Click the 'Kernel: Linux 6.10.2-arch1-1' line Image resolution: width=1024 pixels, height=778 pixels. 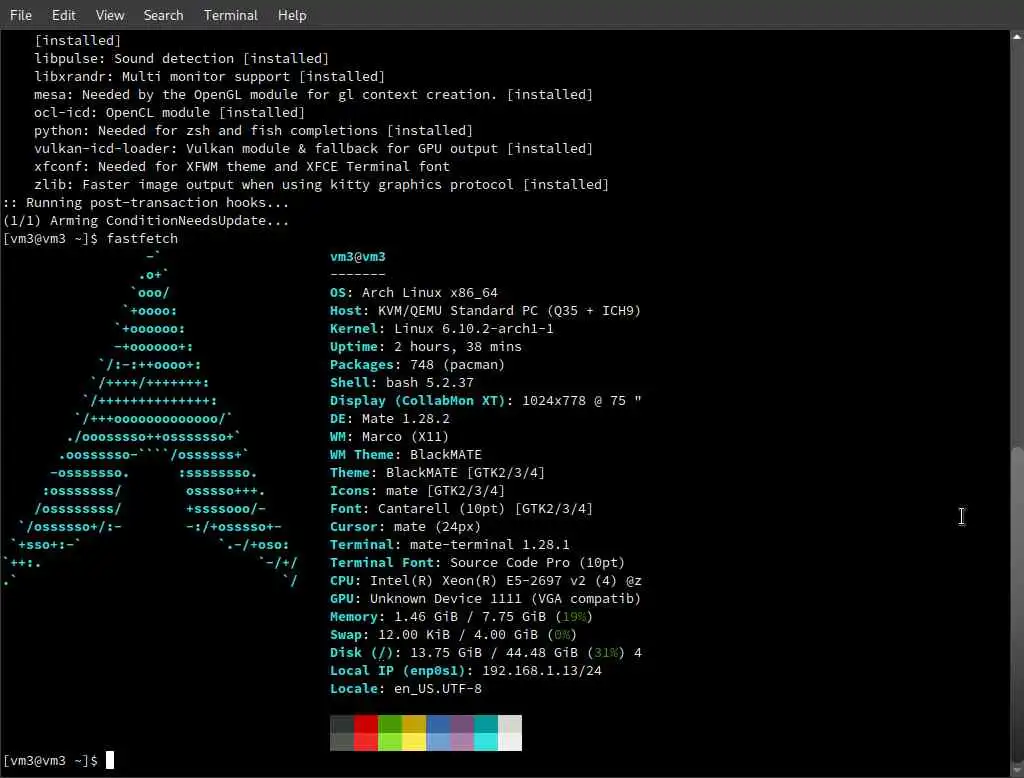point(441,329)
